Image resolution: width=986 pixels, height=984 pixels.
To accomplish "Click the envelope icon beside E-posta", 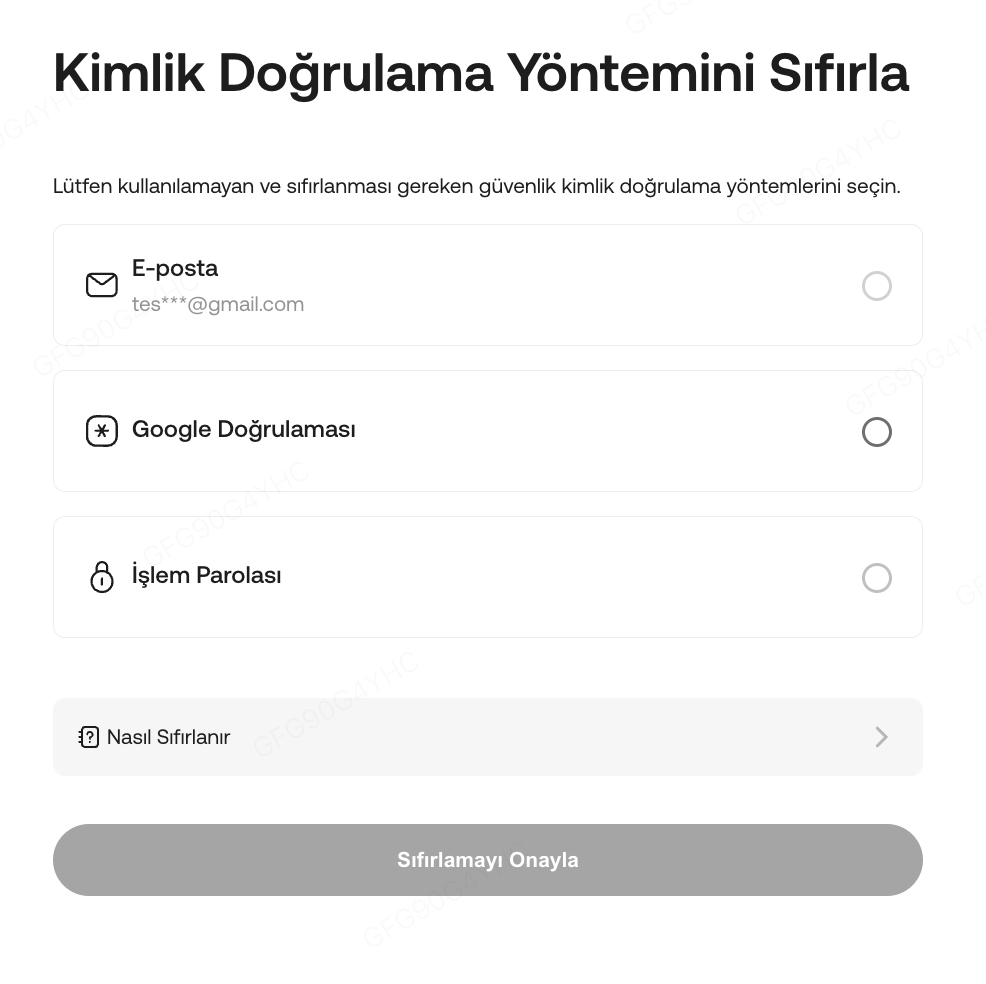I will pyautogui.click(x=101, y=285).
